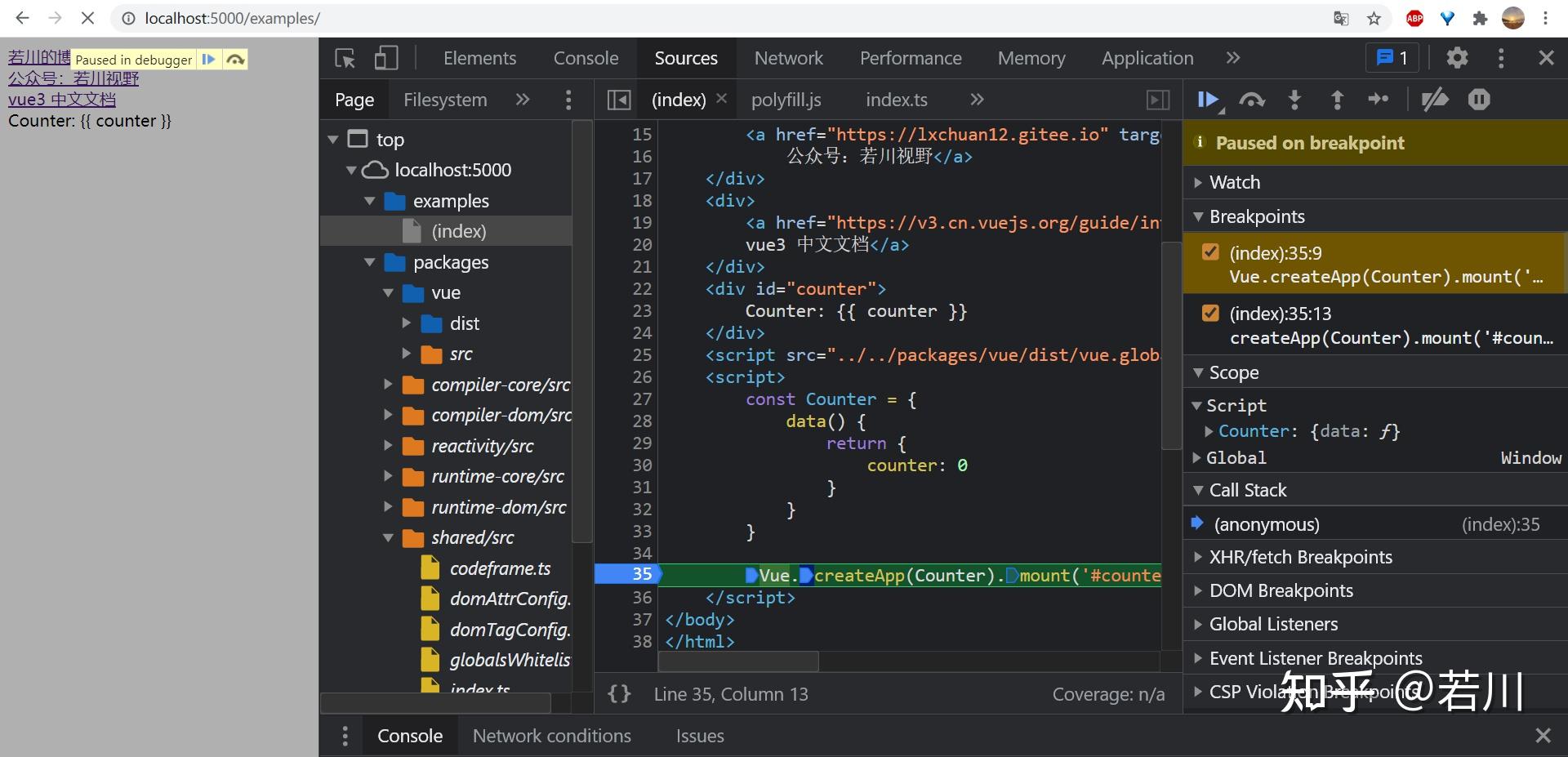The image size is (1568, 757).
Task: Hide the file navigator pane
Action: pos(619,100)
